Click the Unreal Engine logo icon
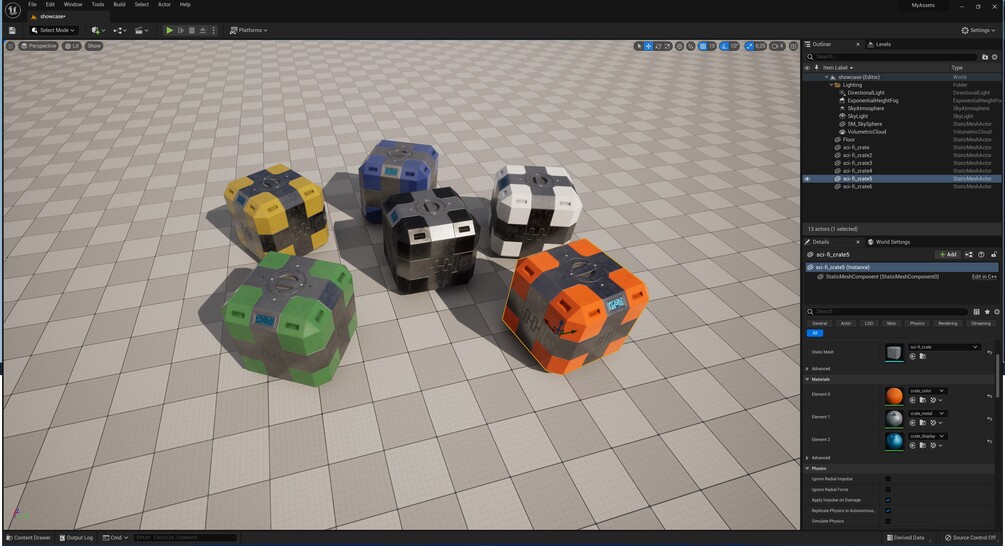This screenshot has height=546, width=1005. pyautogui.click(x=13, y=10)
